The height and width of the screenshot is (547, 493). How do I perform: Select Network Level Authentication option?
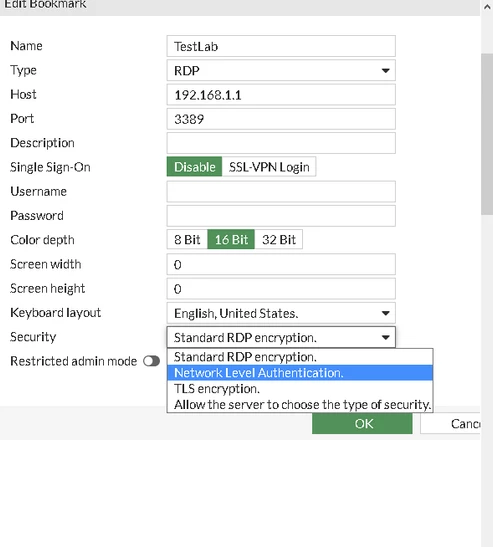point(300,373)
